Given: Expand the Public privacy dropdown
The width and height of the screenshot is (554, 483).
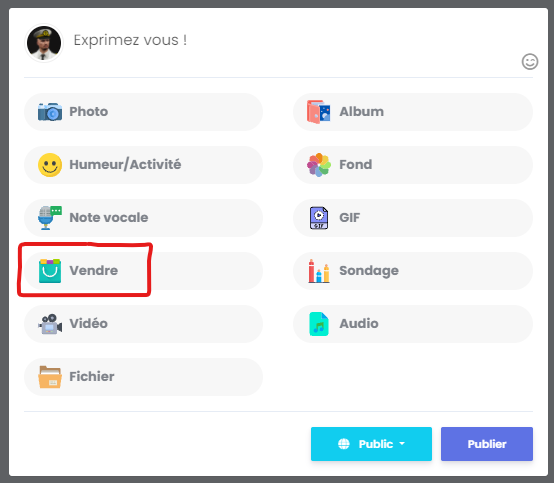Looking at the screenshot, I should [371, 444].
